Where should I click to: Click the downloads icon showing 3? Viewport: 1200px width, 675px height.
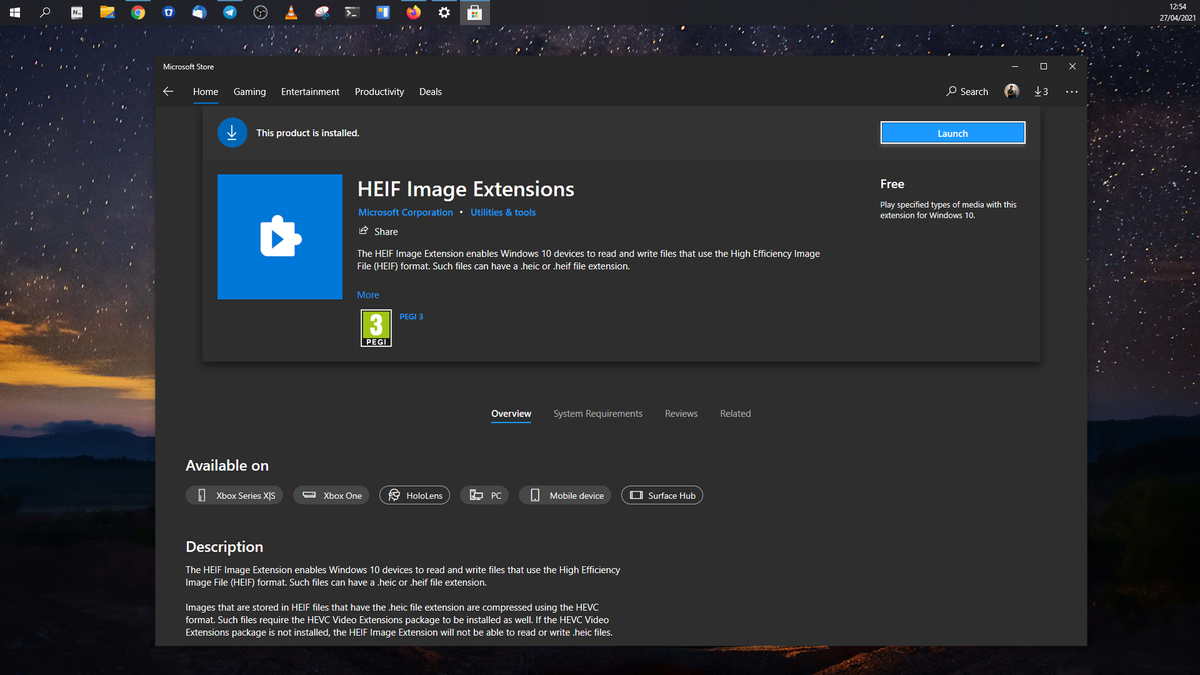click(1040, 91)
